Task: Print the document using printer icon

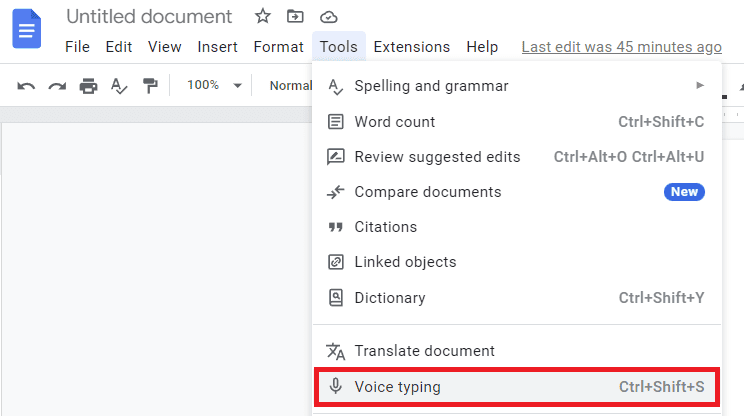Action: [x=88, y=86]
